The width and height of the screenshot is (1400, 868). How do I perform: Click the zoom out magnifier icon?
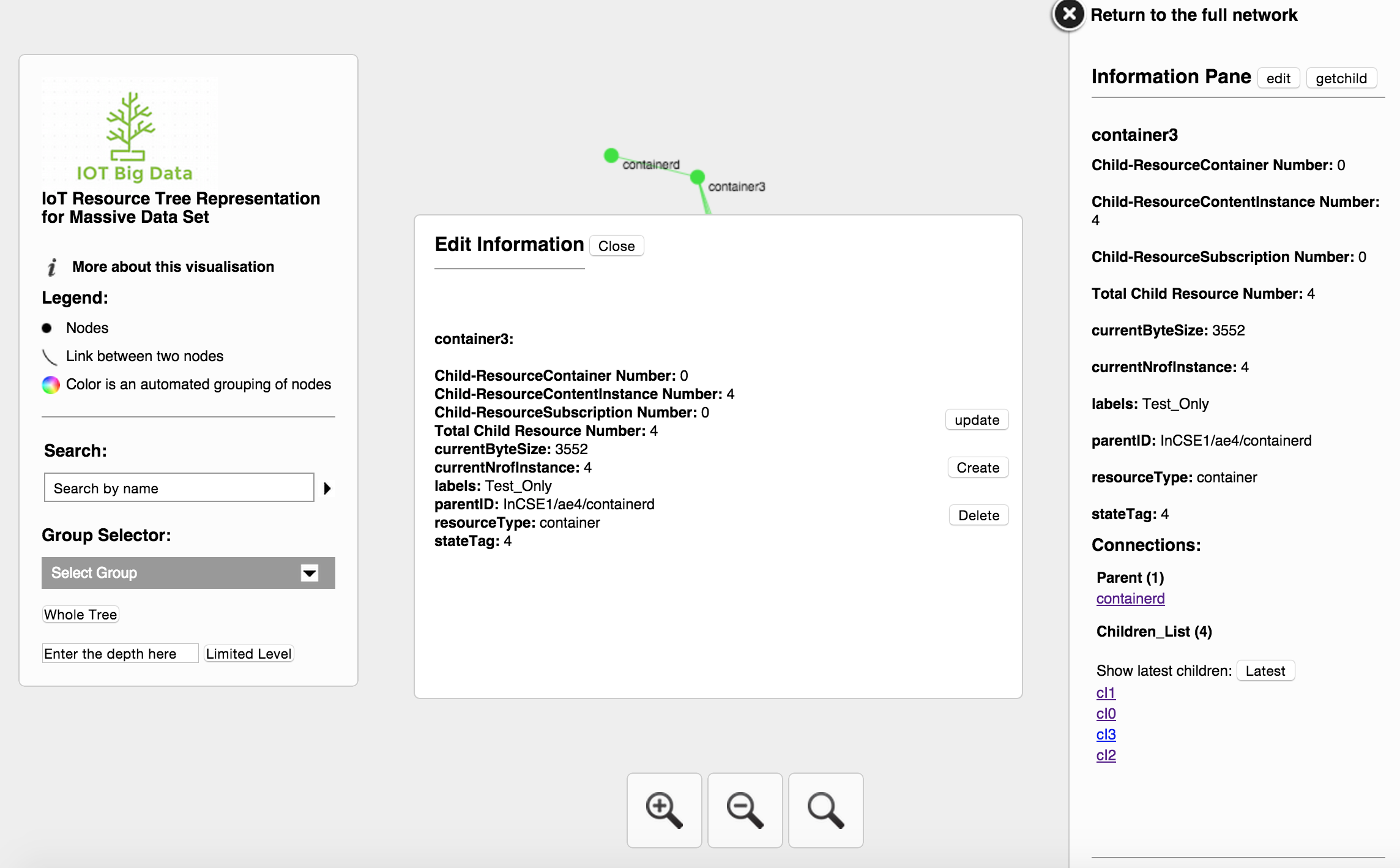pyautogui.click(x=743, y=808)
